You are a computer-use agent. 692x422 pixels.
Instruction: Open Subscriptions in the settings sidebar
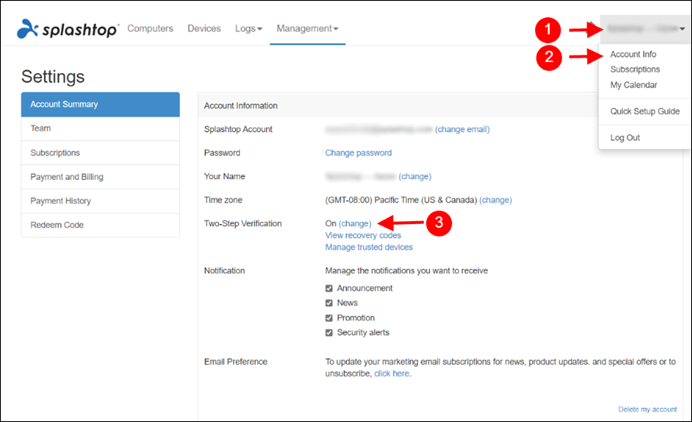(100, 153)
